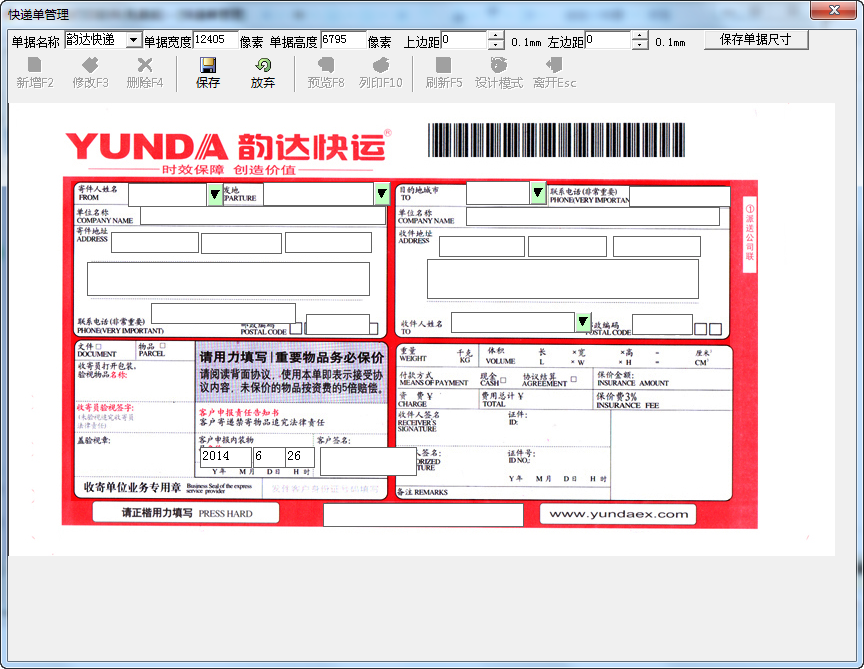The image size is (864, 669).
Task: Click the first sender address box
Action: (x=155, y=242)
